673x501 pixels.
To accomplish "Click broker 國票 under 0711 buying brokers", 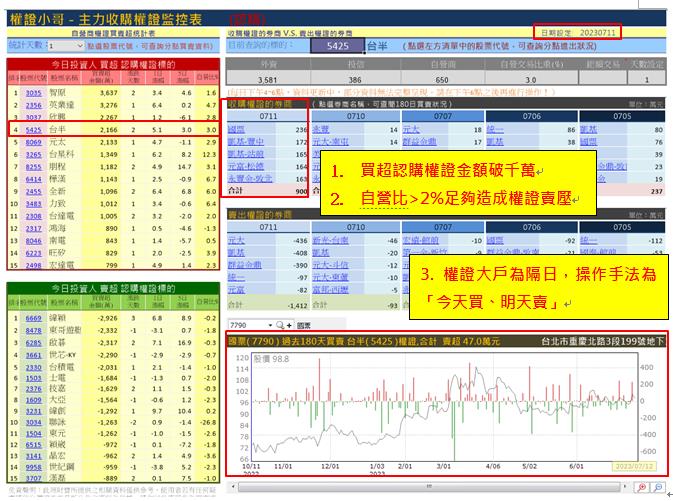I will (x=236, y=129).
